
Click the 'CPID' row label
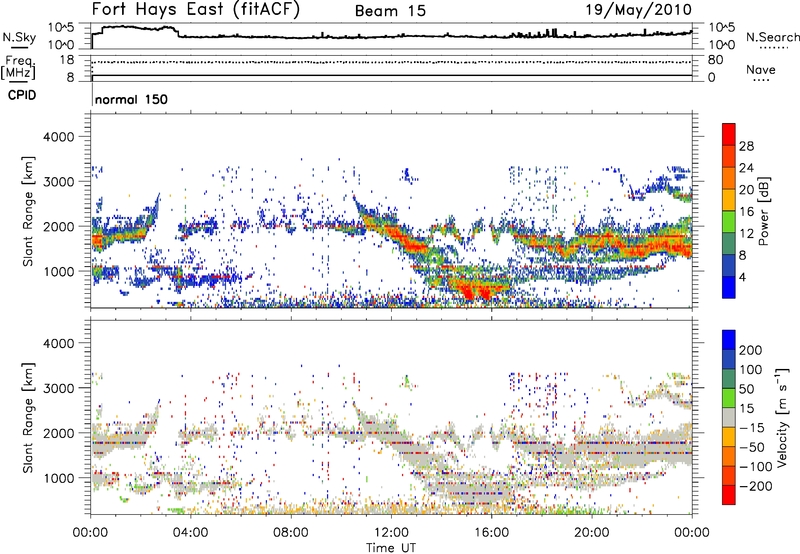(22, 95)
